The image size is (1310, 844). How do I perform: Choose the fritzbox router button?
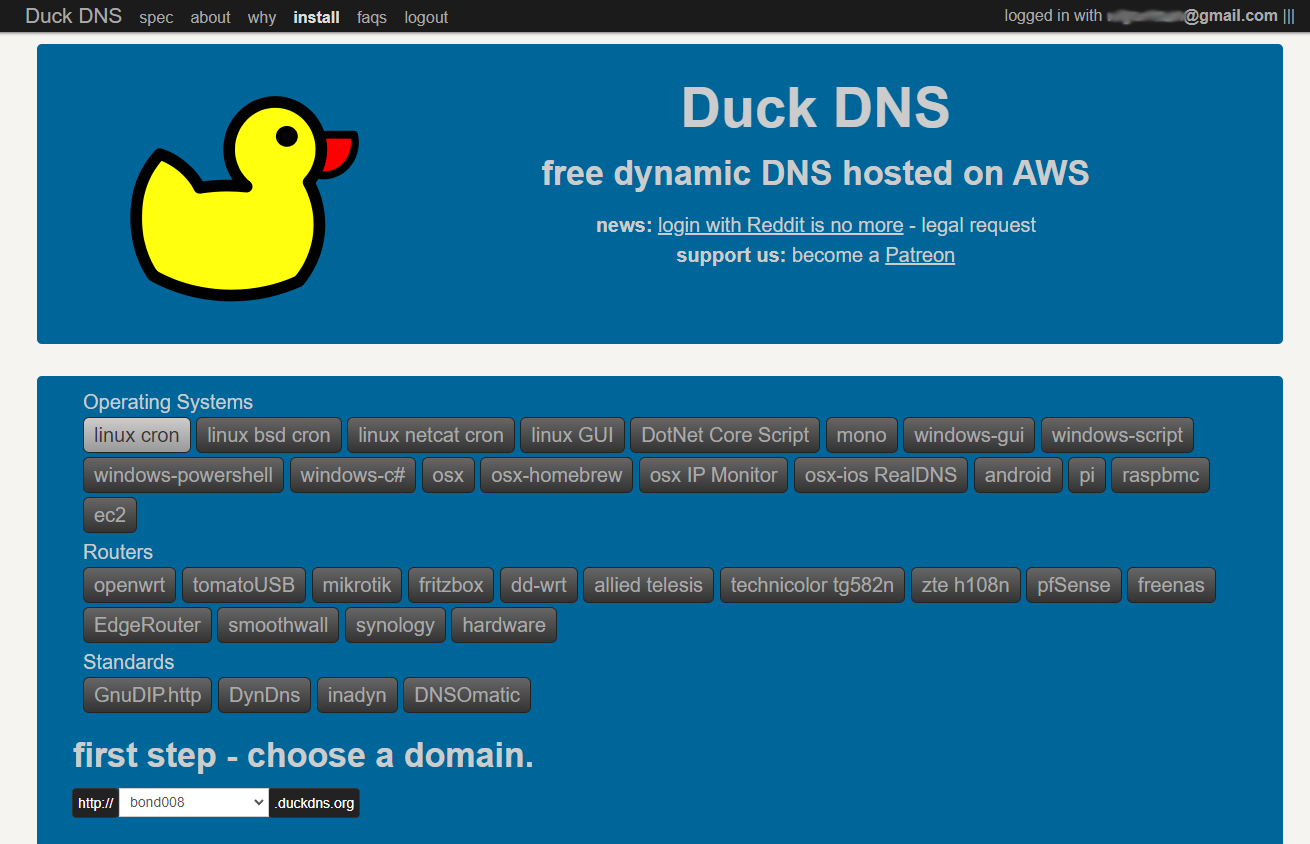pos(451,585)
